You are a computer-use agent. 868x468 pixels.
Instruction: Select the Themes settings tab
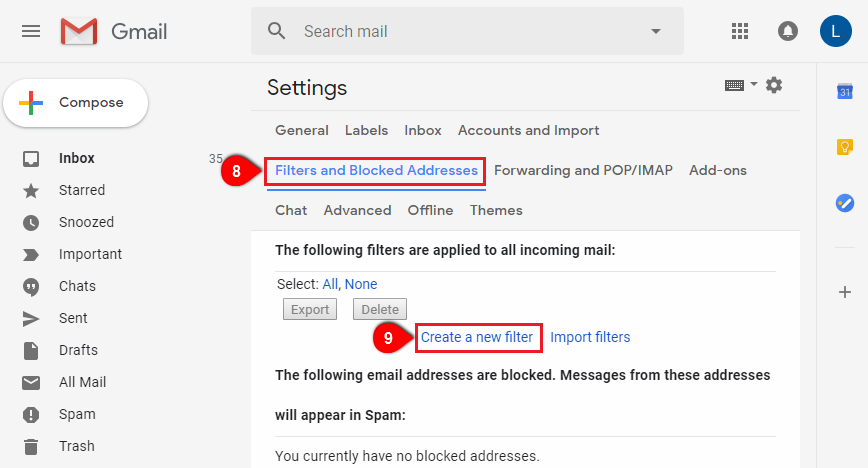click(x=496, y=210)
